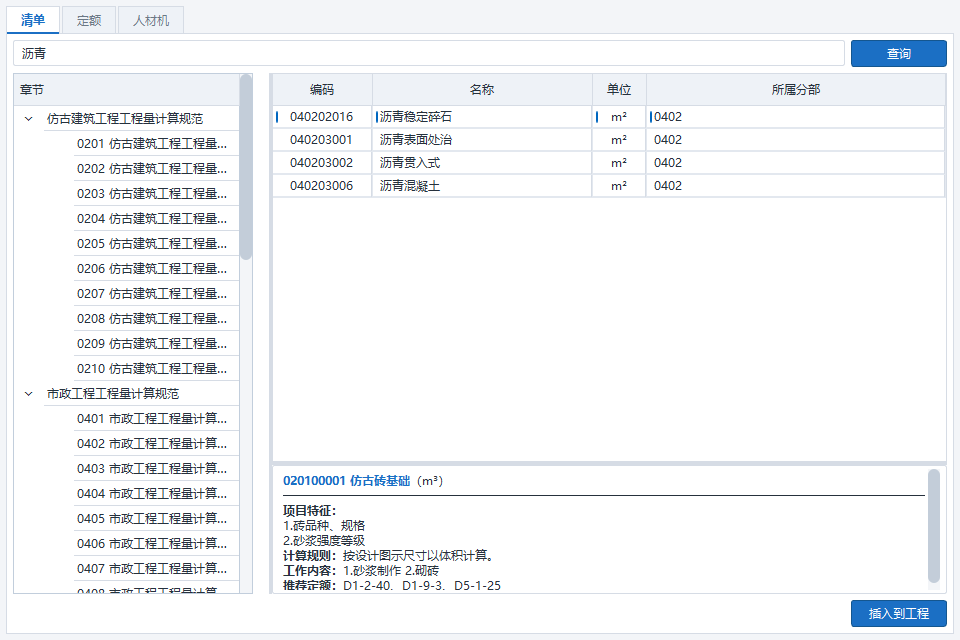Open the 人材机 tab
The height and width of the screenshot is (640, 960).
(151, 20)
